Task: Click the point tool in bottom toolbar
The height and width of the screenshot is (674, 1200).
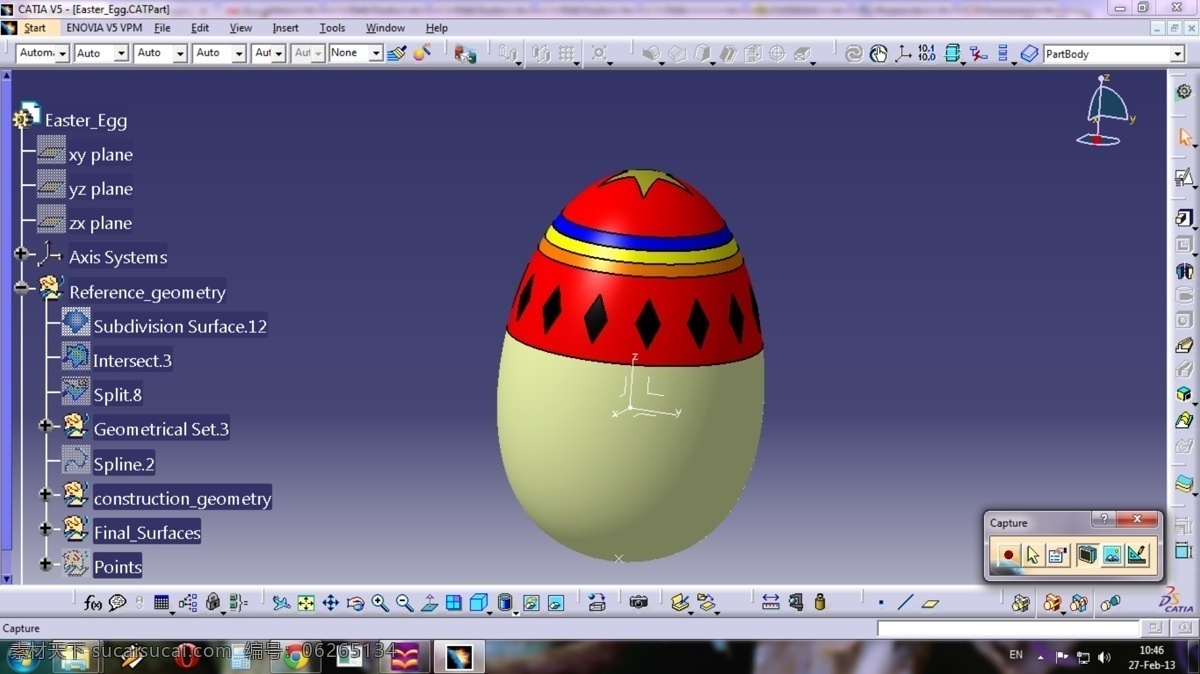Action: (x=881, y=602)
